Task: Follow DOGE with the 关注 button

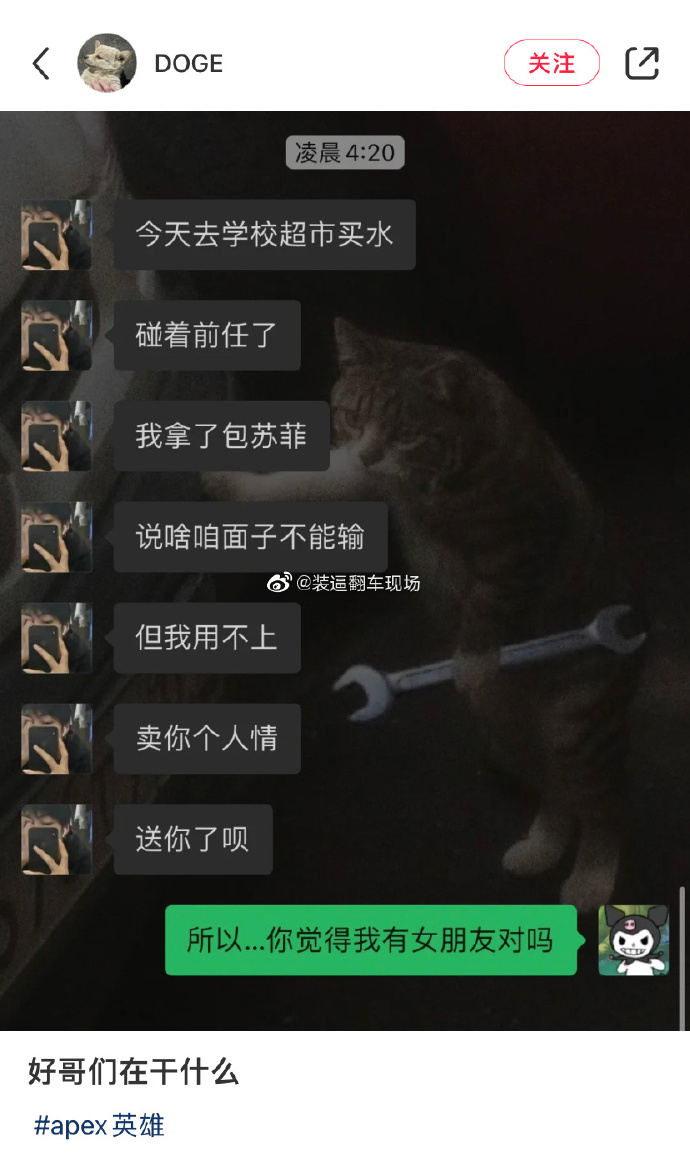Action: pos(551,63)
